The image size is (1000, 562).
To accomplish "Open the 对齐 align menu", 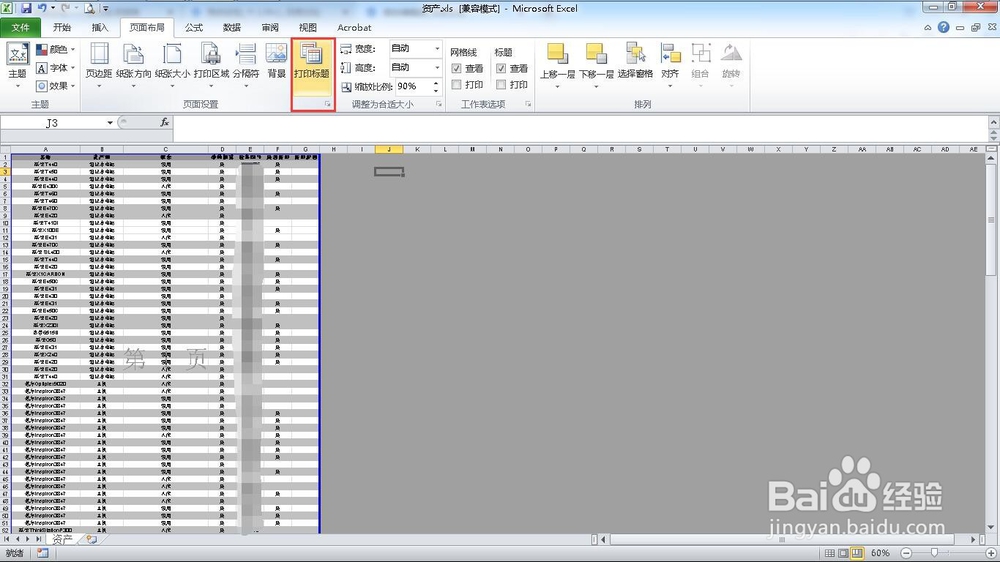I will (x=670, y=66).
